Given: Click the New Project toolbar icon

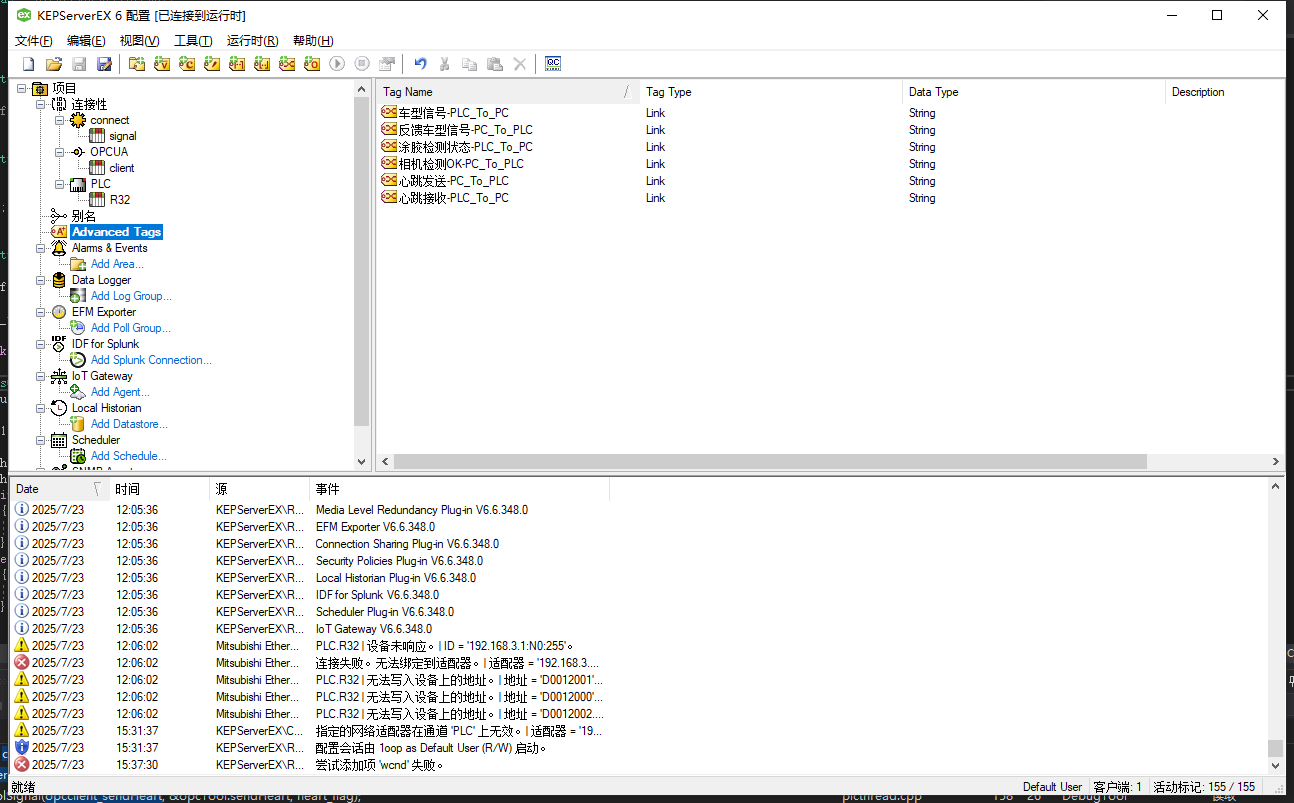Looking at the screenshot, I should 29,64.
